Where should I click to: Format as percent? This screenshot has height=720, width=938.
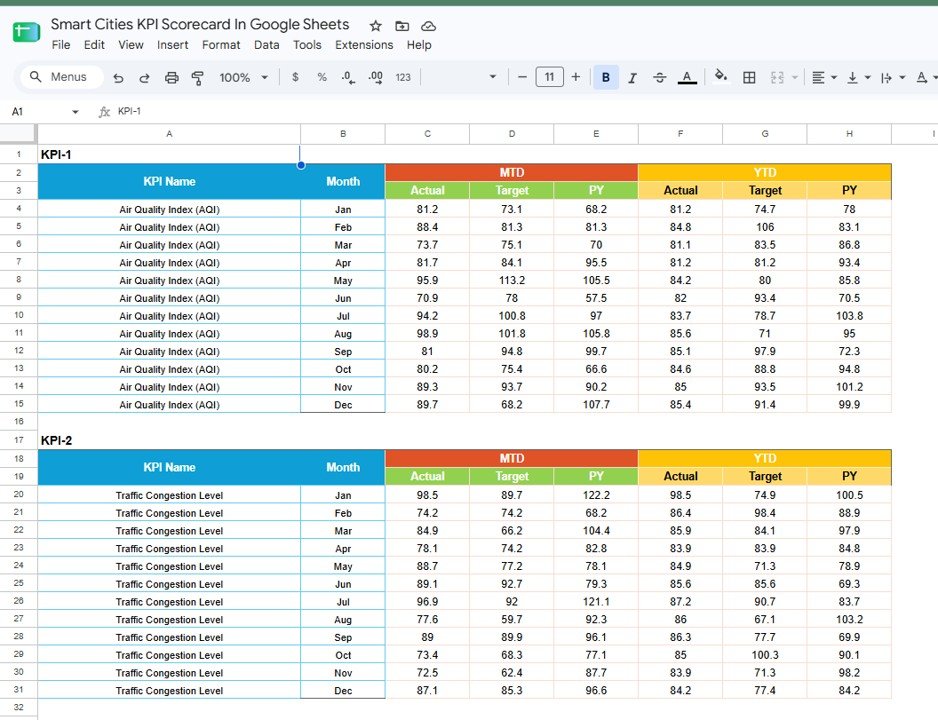click(322, 77)
